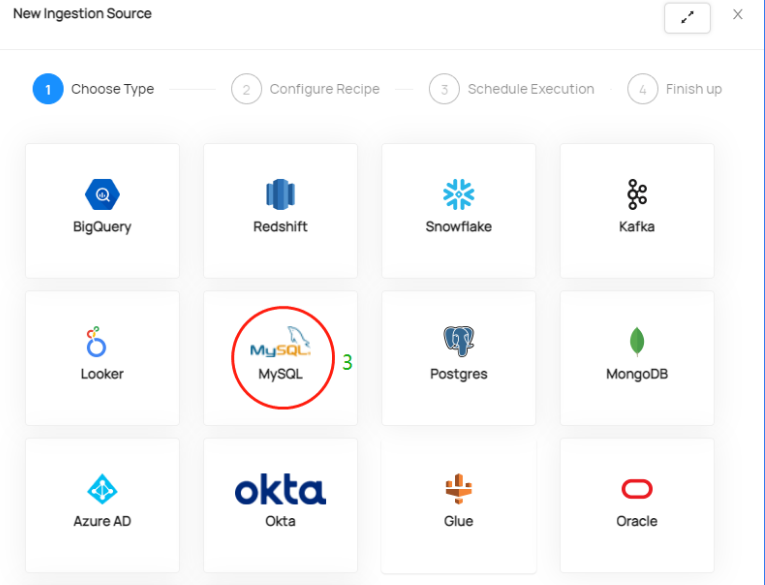Choose the Redshift source icon
The image size is (765, 585).
point(280,194)
